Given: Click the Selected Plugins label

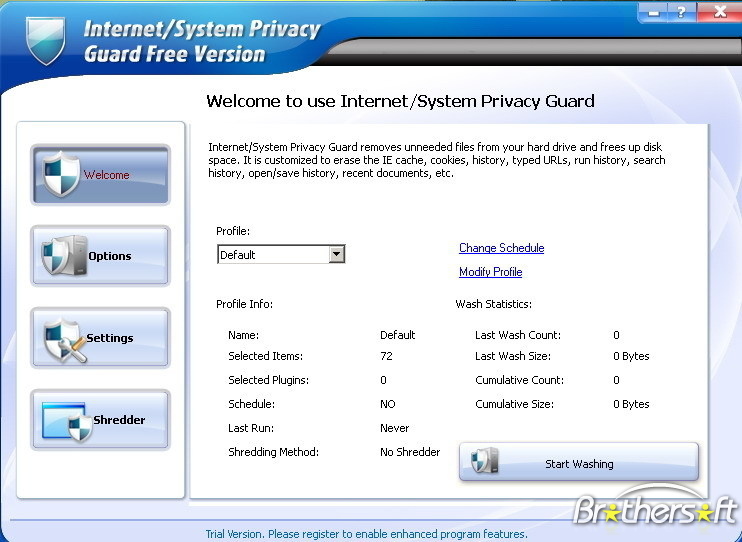Looking at the screenshot, I should pos(268,380).
